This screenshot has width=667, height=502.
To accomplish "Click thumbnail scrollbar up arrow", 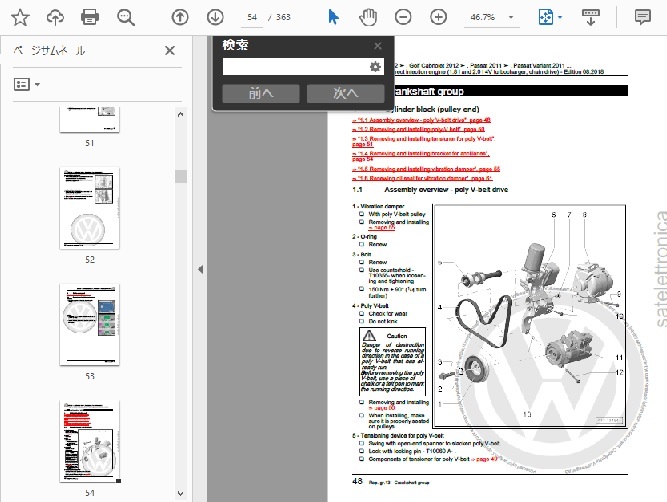I will [180, 114].
